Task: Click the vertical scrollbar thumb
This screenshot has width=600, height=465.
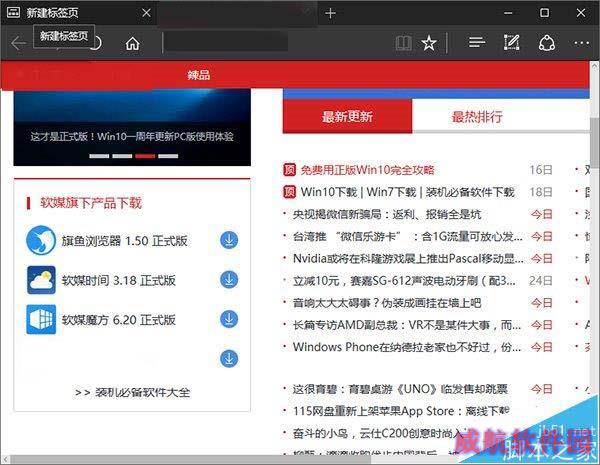Action: 595,142
